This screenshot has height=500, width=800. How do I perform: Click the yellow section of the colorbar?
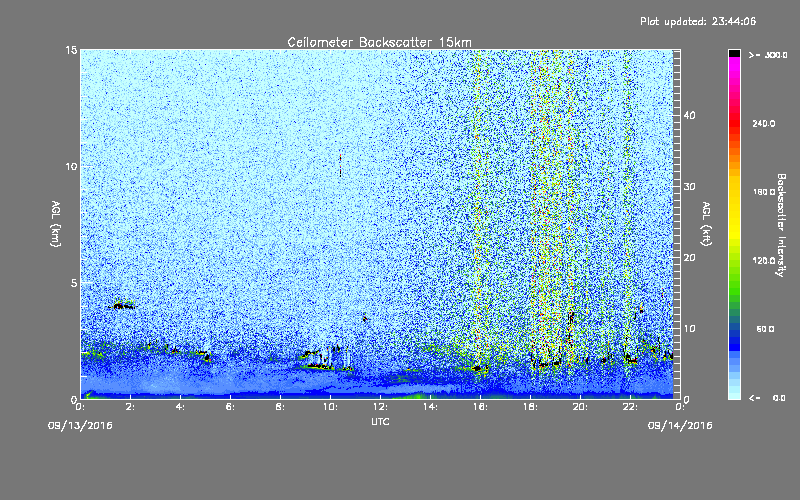pyautogui.click(x=734, y=209)
